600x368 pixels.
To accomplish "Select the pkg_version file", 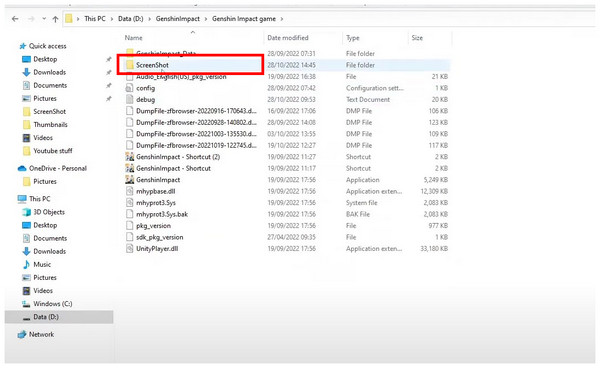I will (148, 226).
